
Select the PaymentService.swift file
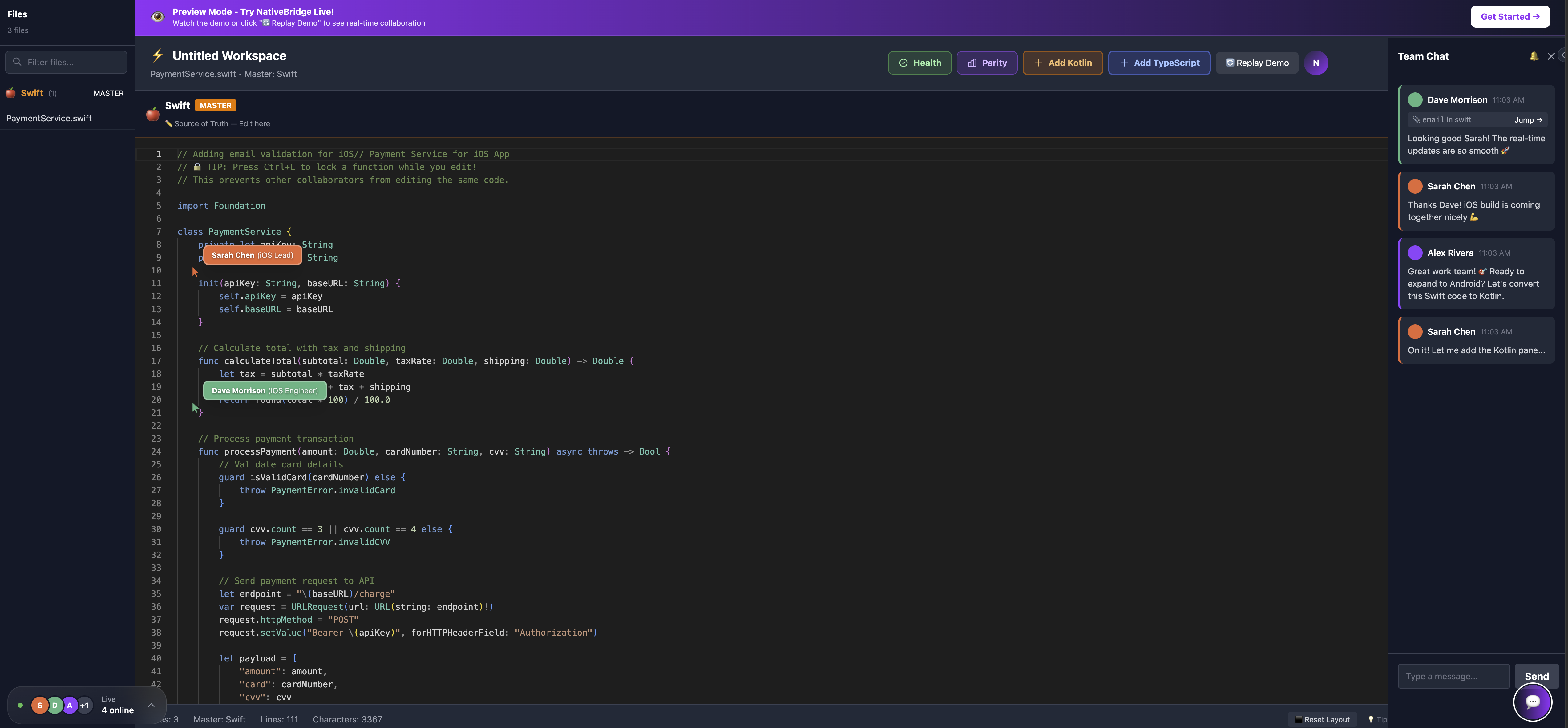click(49, 118)
